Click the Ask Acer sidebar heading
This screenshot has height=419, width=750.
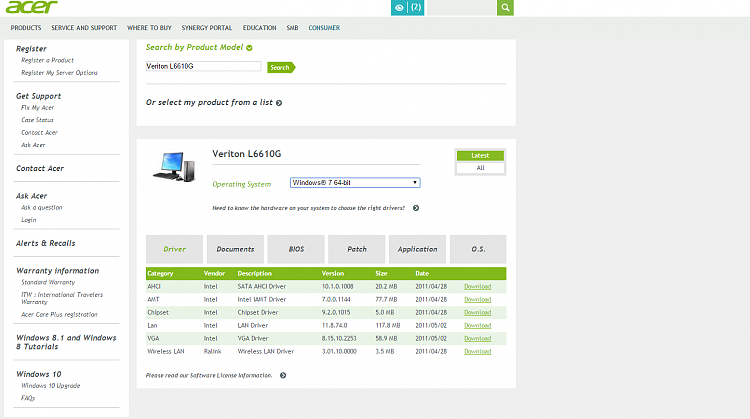pyautogui.click(x=32, y=196)
